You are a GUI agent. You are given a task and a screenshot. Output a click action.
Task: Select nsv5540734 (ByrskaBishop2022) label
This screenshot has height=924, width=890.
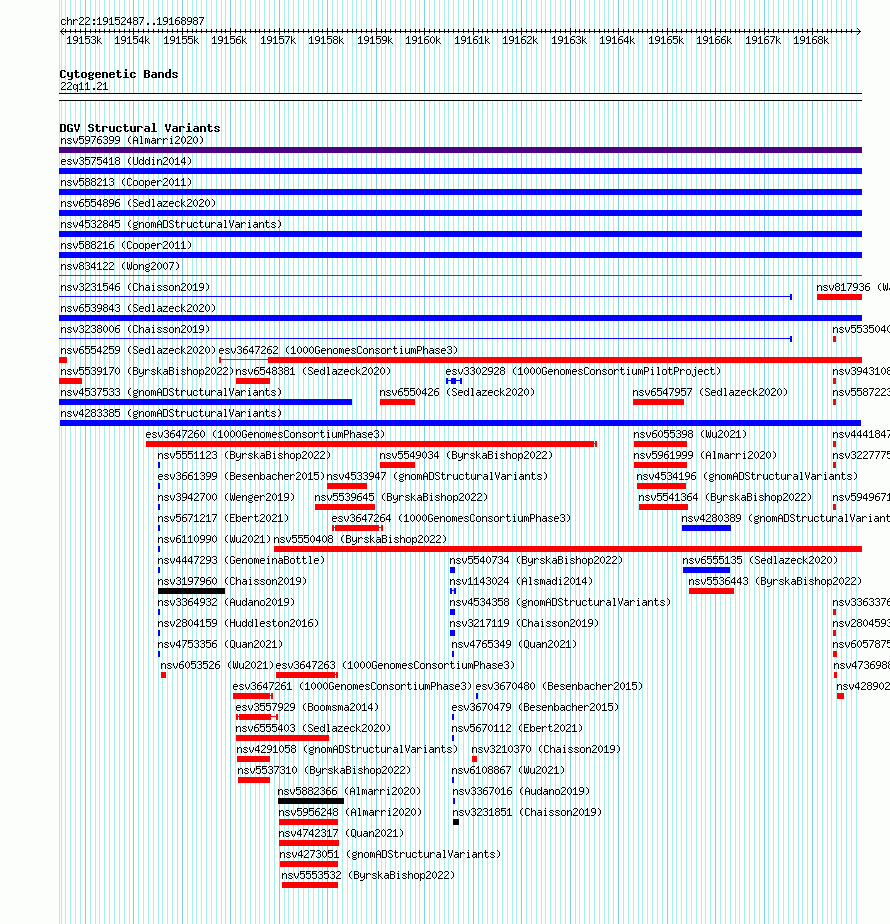pos(536,560)
